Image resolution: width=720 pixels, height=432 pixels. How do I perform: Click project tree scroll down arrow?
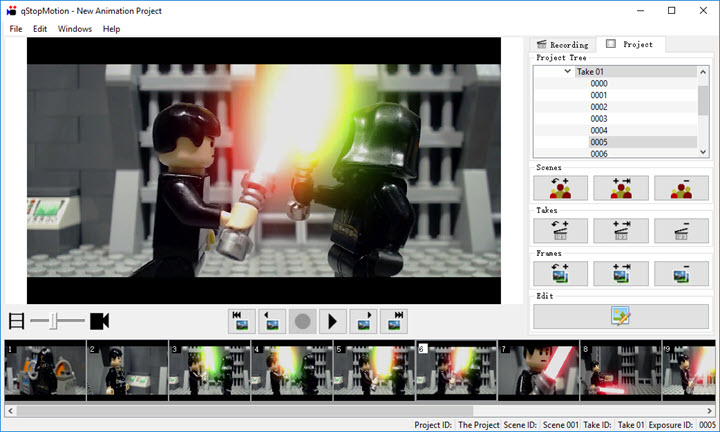[x=703, y=152]
